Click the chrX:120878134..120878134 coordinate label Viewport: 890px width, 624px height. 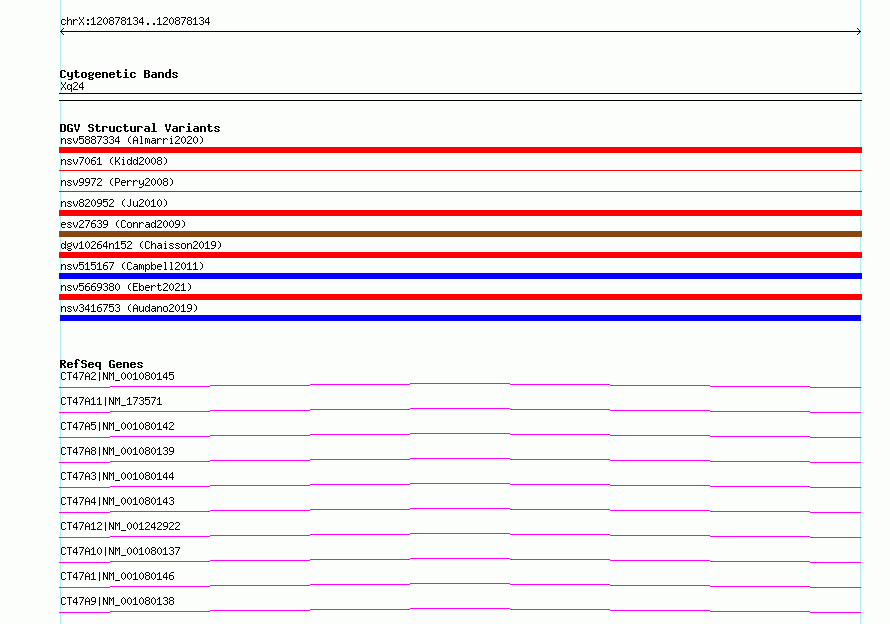135,21
